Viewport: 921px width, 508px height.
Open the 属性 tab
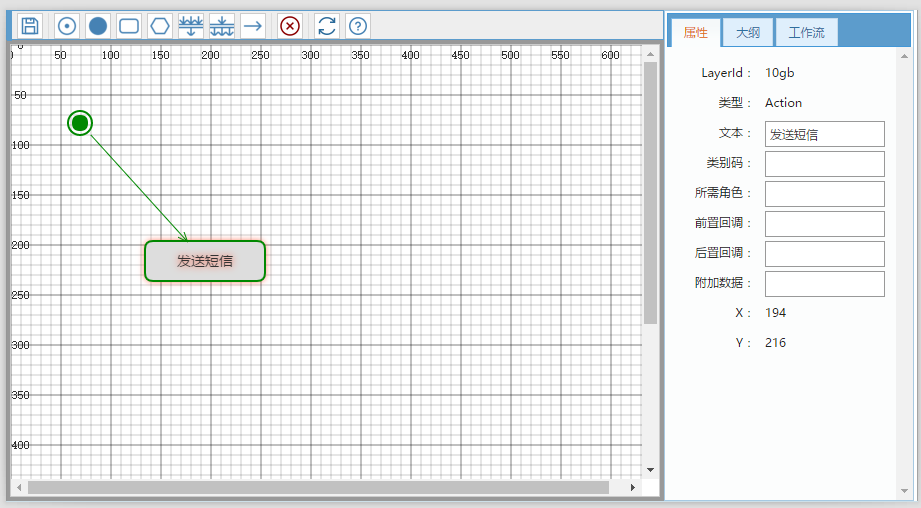point(695,33)
